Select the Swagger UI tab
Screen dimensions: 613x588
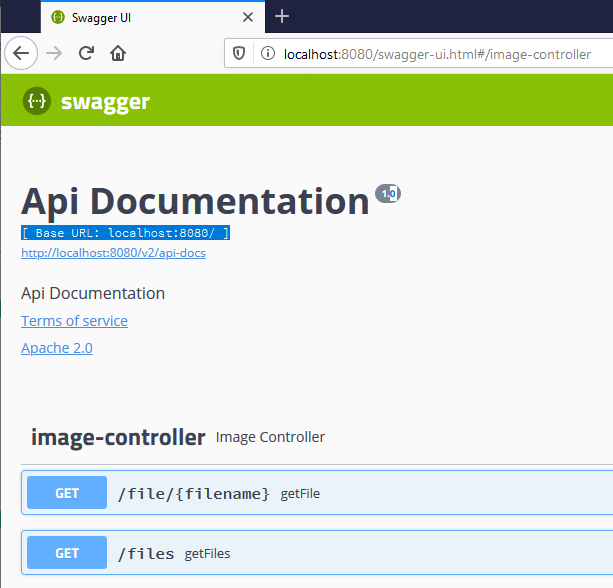pos(152,17)
